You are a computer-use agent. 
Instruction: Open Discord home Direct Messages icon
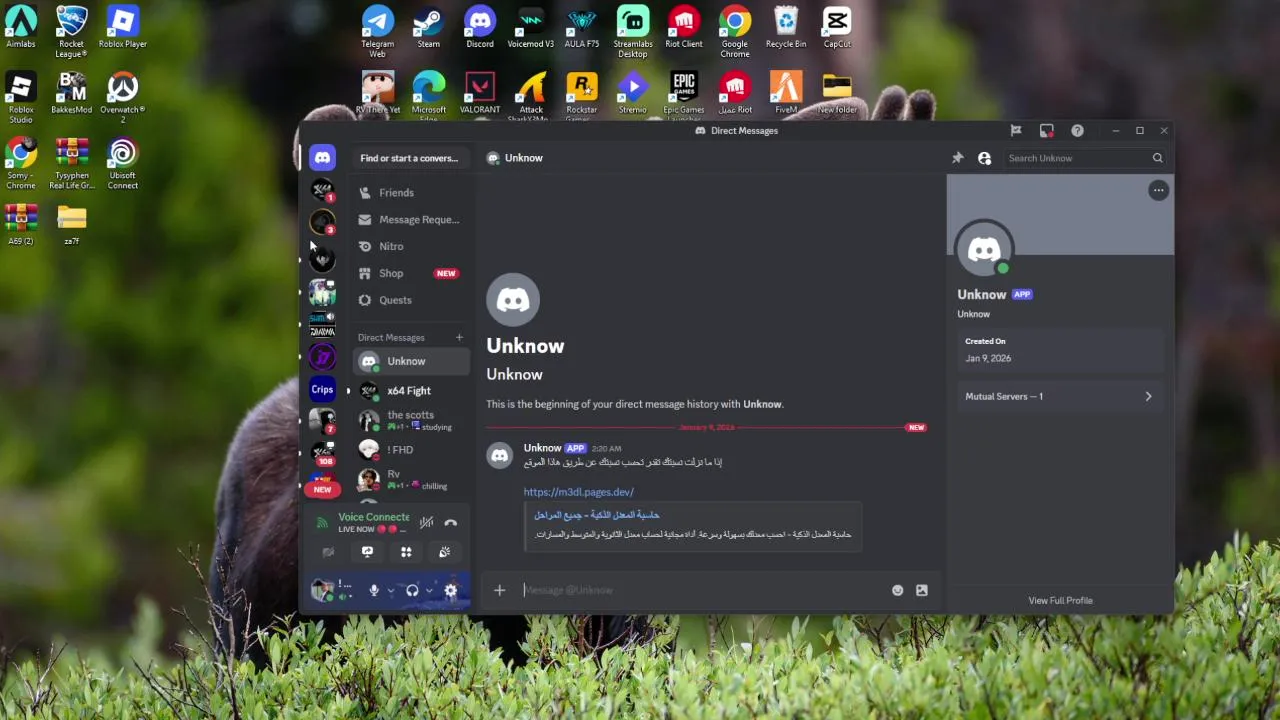[322, 157]
